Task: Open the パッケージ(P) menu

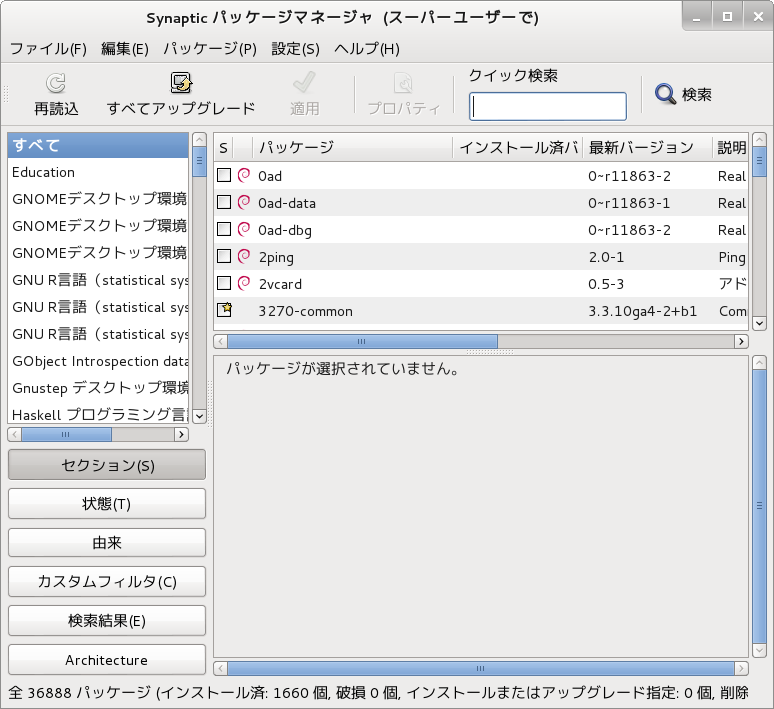Action: point(210,49)
